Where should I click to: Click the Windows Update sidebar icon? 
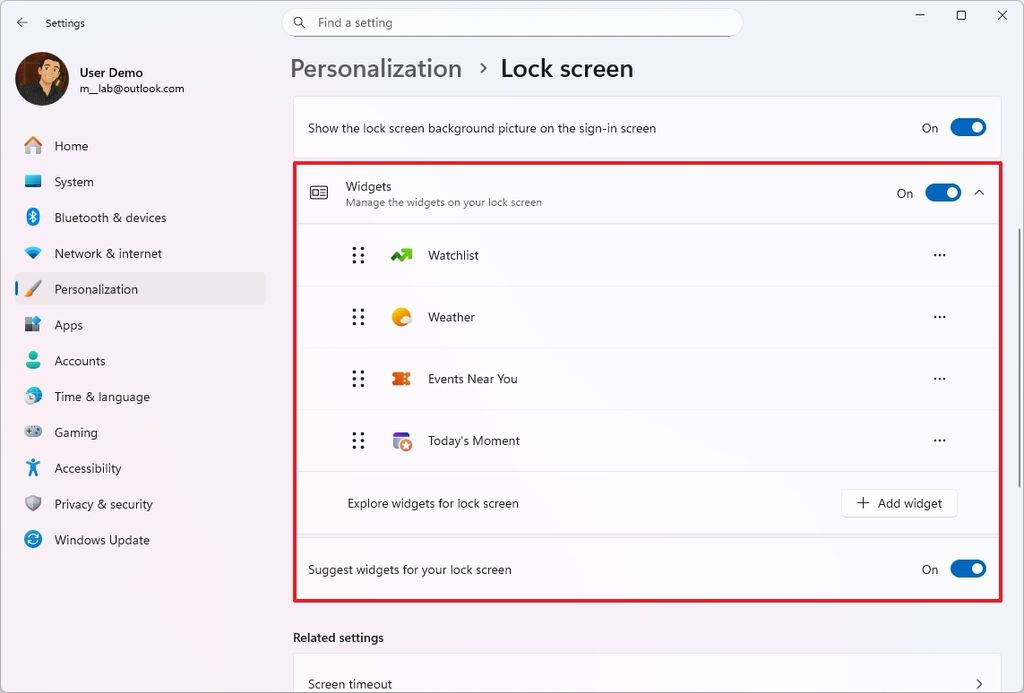pyautogui.click(x=33, y=539)
